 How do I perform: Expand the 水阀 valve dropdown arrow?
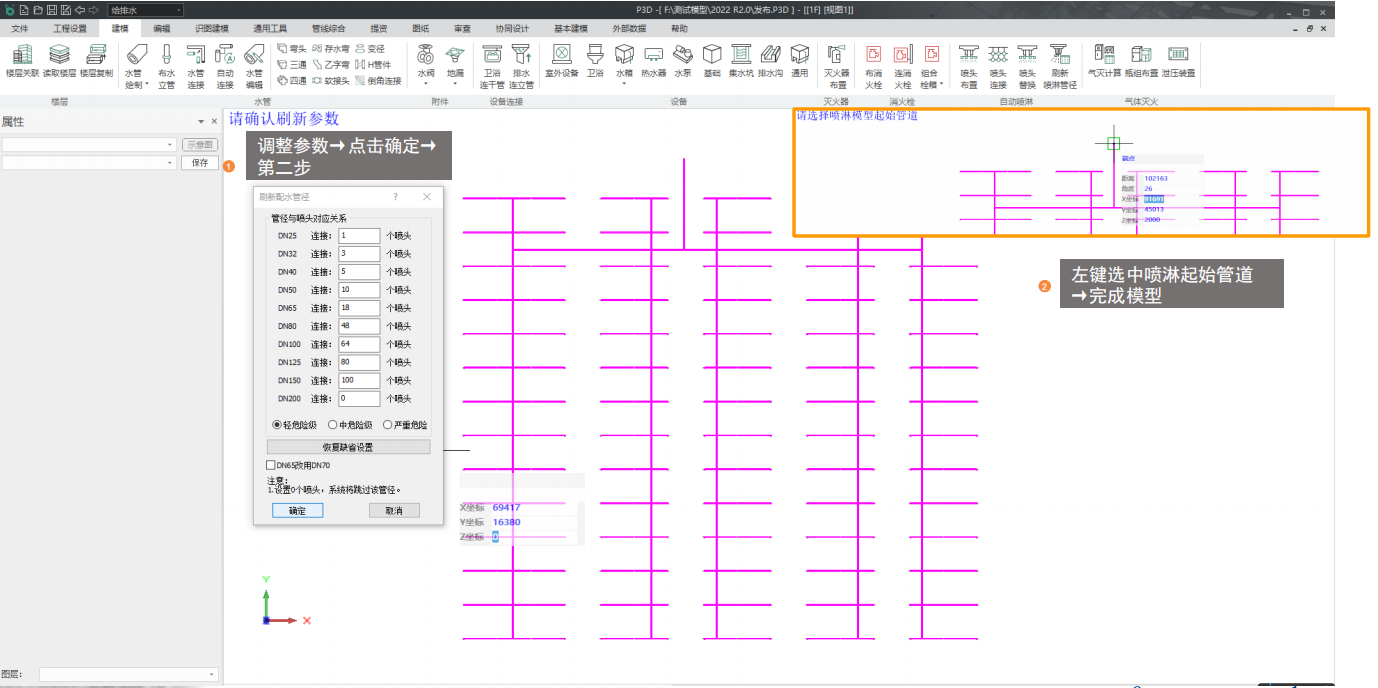tap(426, 85)
